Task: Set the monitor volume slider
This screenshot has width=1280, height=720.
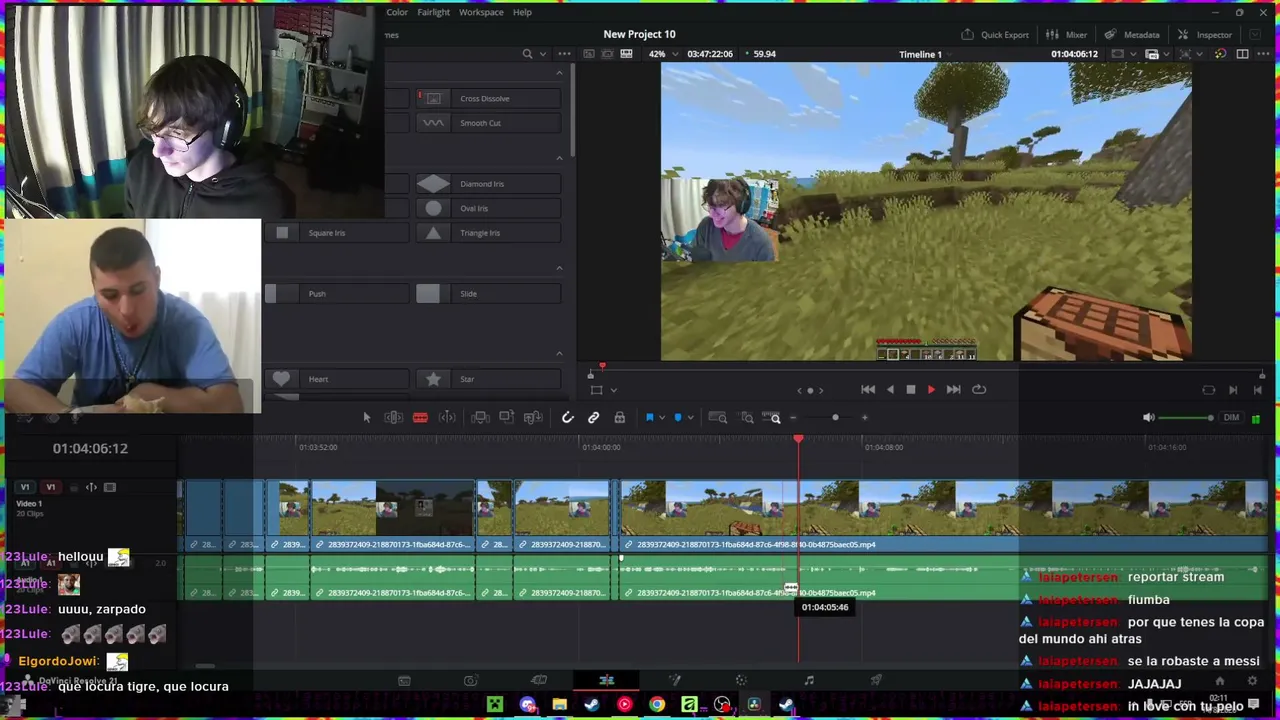Action: pyautogui.click(x=1186, y=418)
